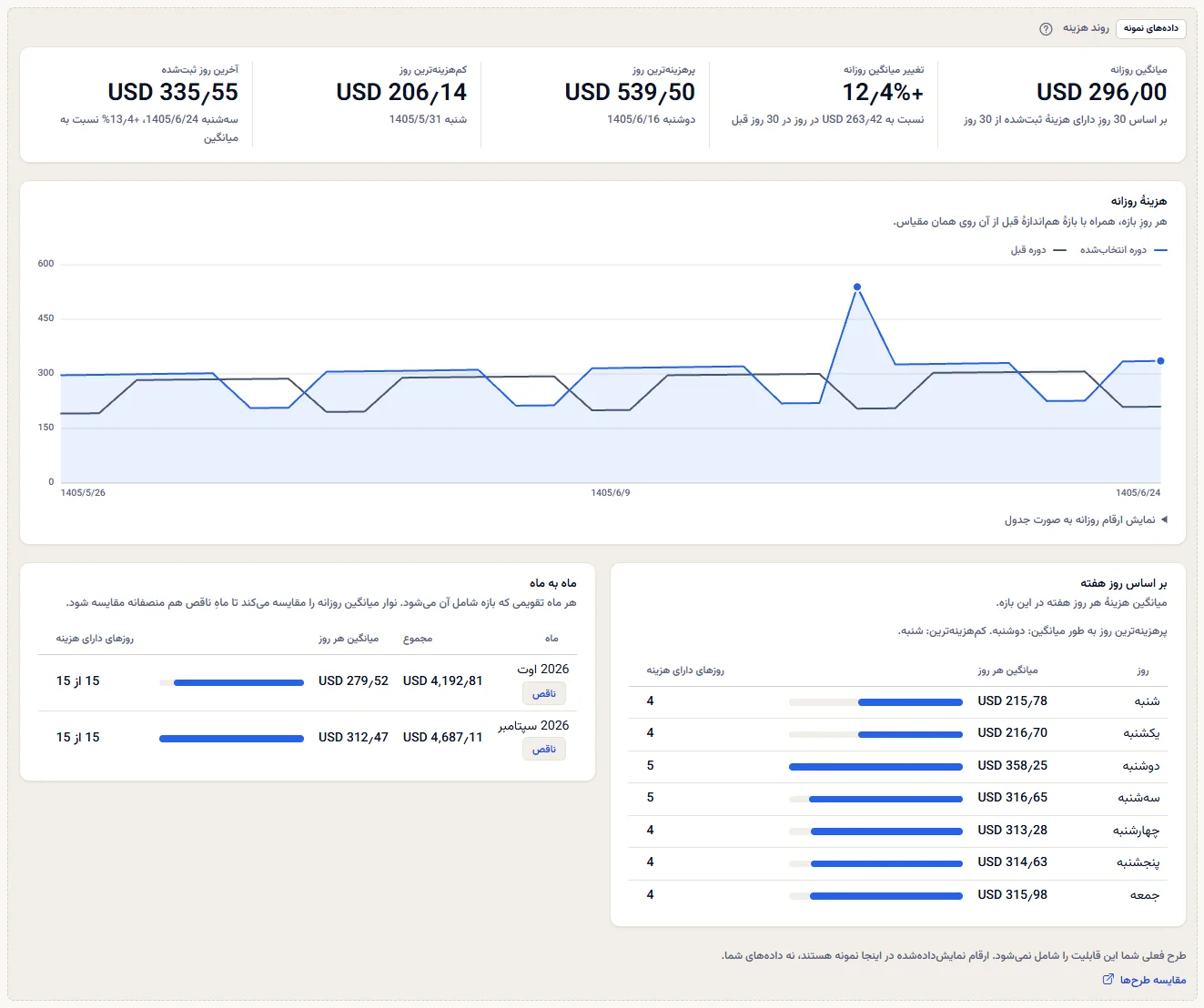The height and width of the screenshot is (1008, 1204).
Task: Click "15 از 15" in the اوت 2026 row
Action: coord(78,681)
